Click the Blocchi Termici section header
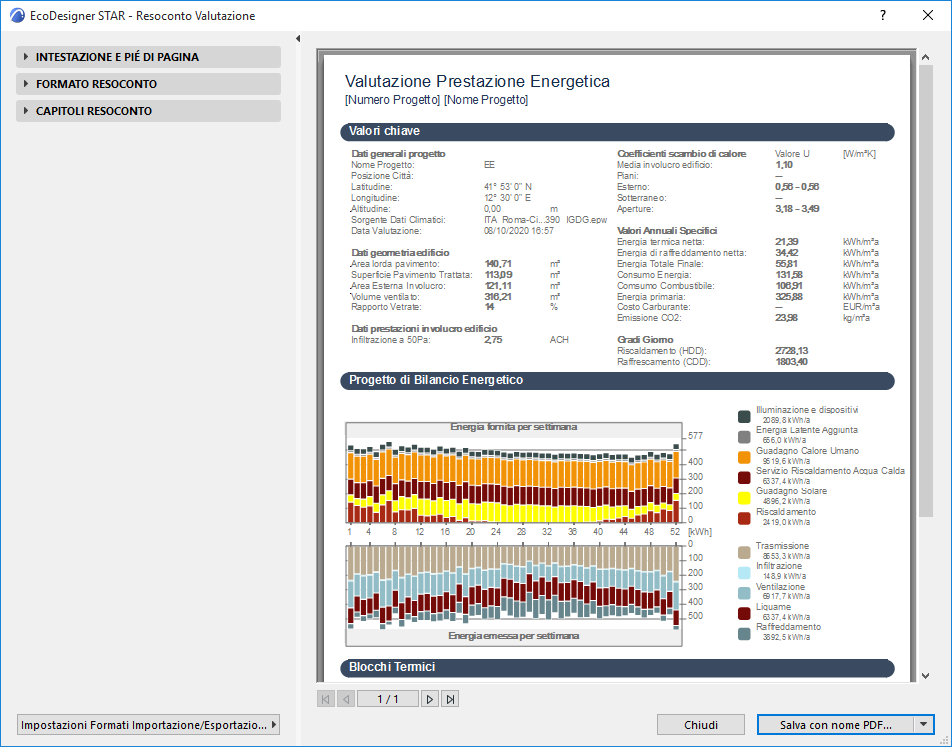 click(x=617, y=667)
